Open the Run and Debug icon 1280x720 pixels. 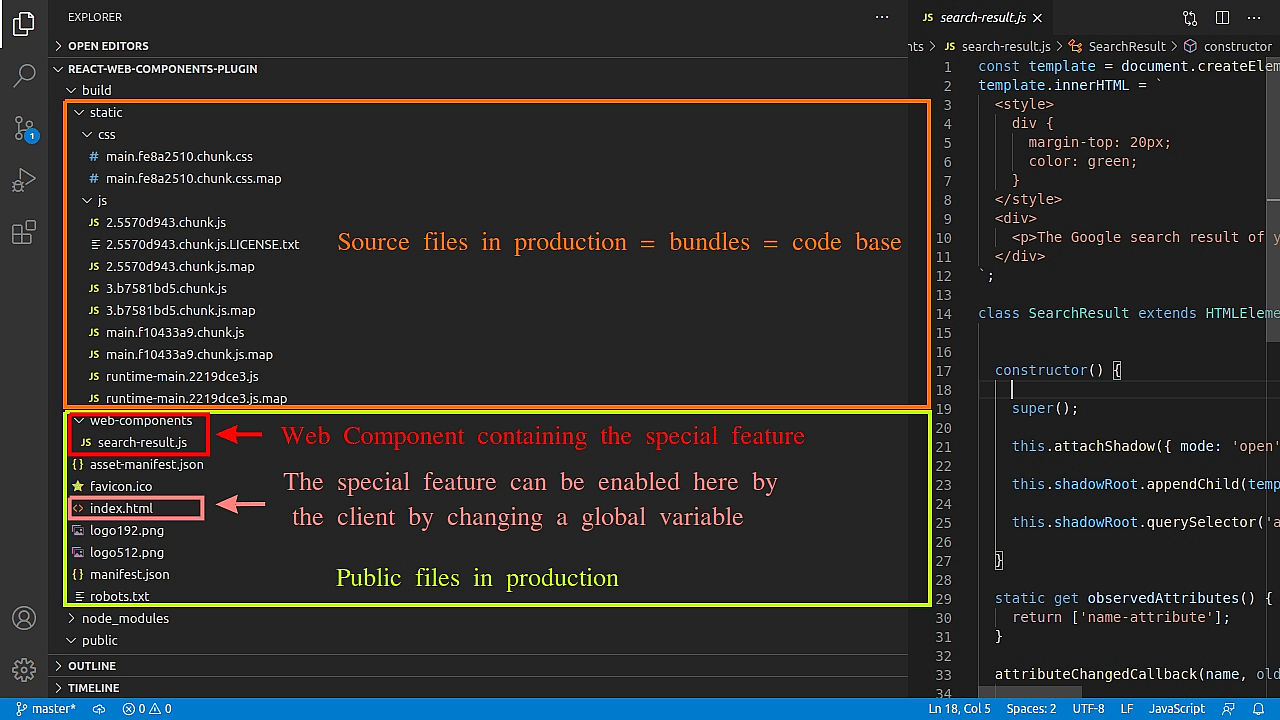click(x=24, y=180)
